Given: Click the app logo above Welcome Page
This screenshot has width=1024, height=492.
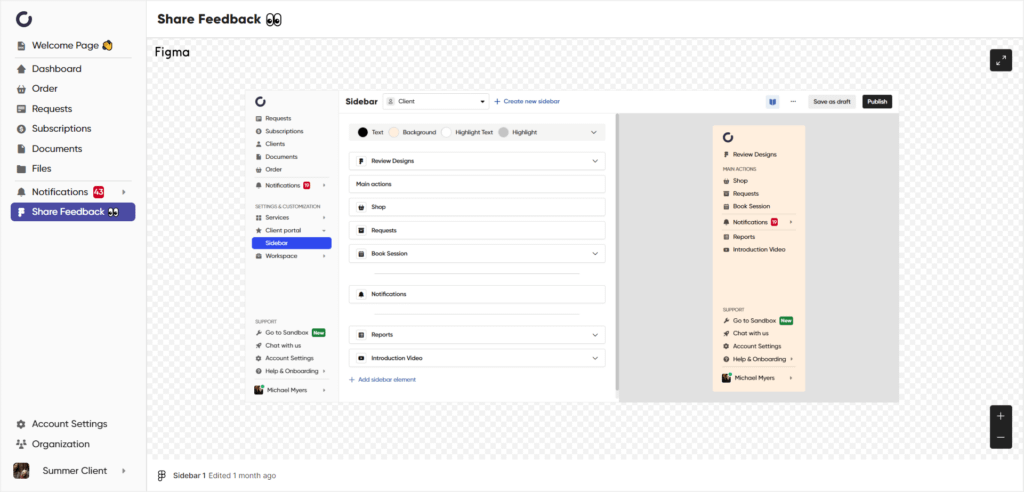Looking at the screenshot, I should (x=24, y=20).
